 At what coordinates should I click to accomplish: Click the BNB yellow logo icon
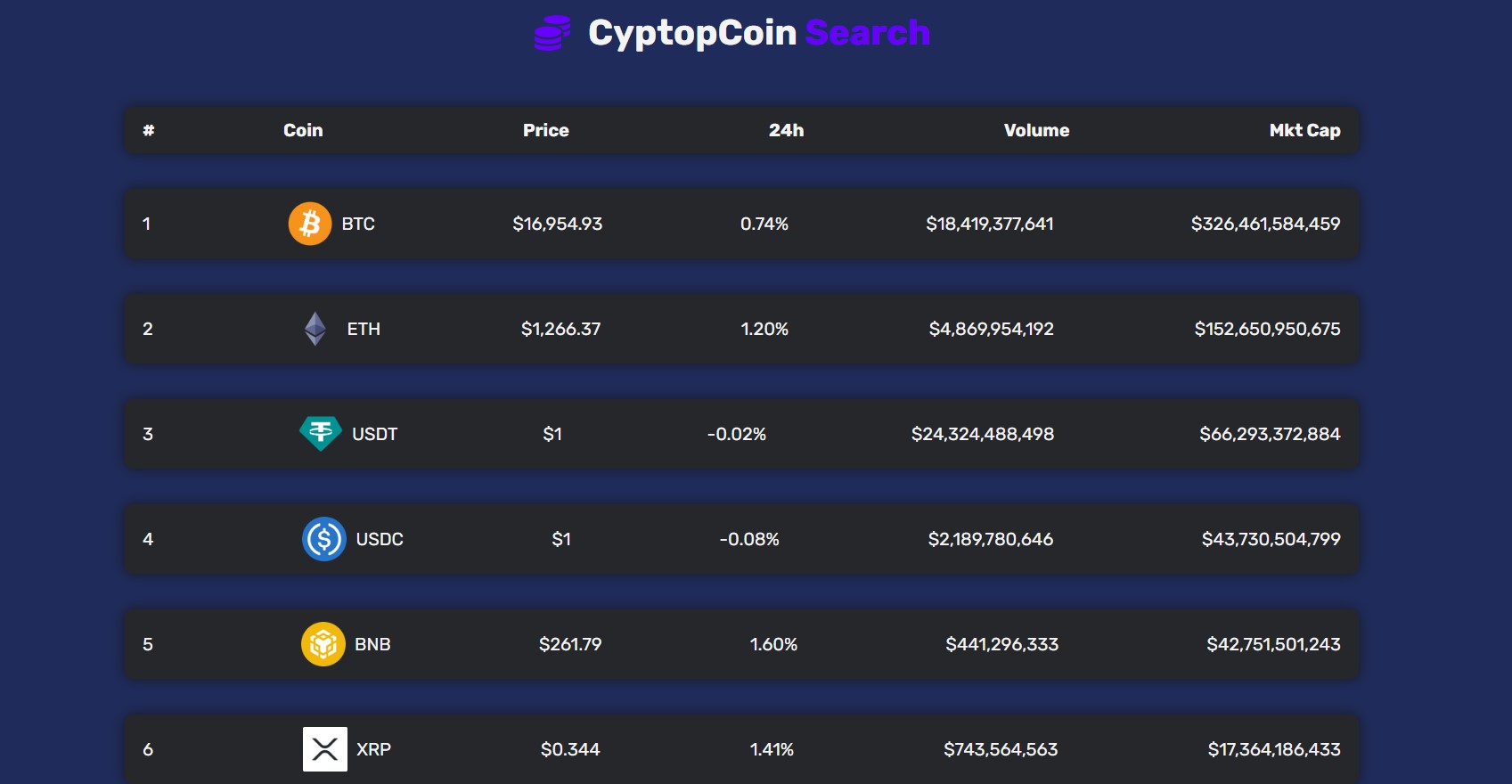(x=323, y=644)
